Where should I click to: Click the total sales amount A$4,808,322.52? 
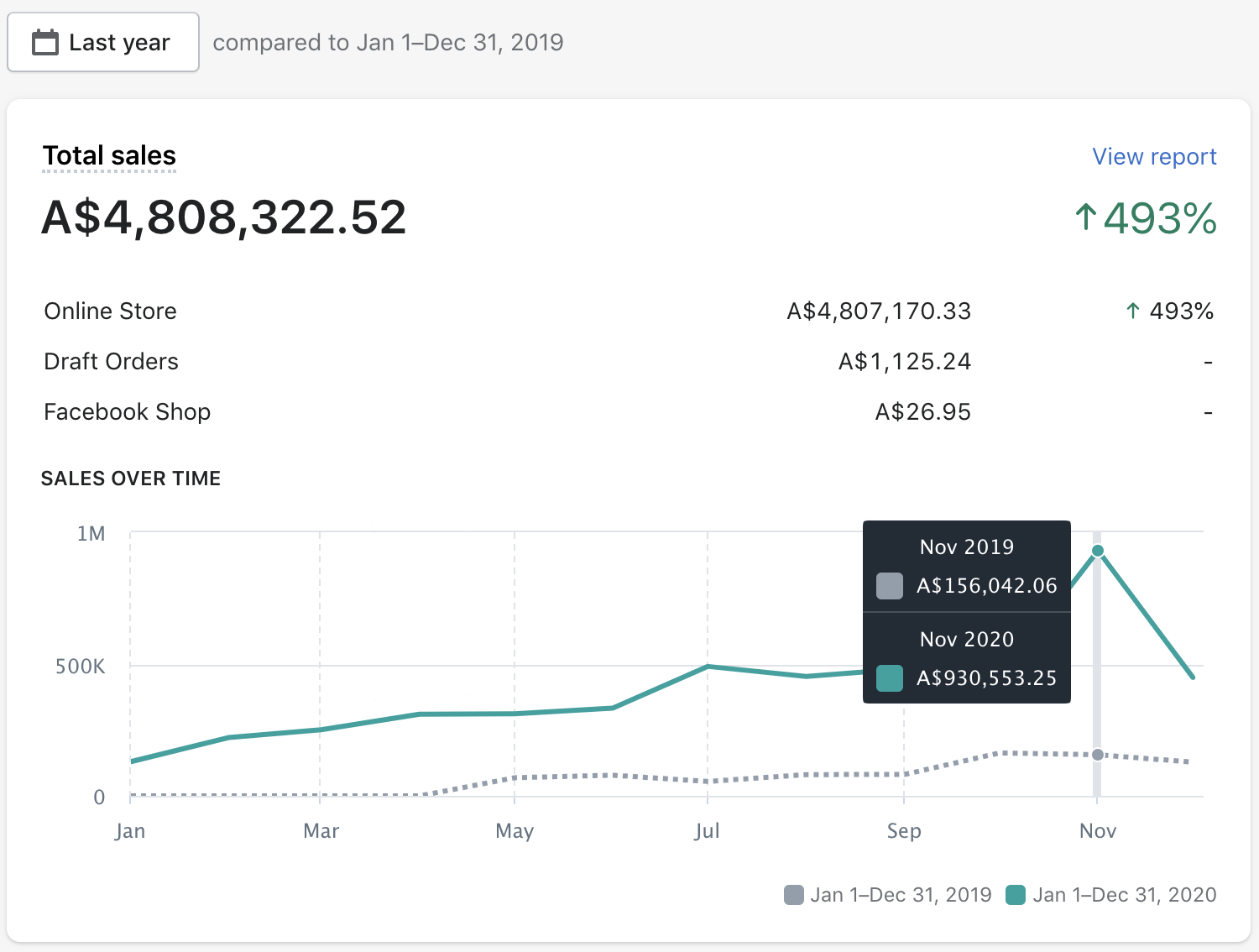223,217
